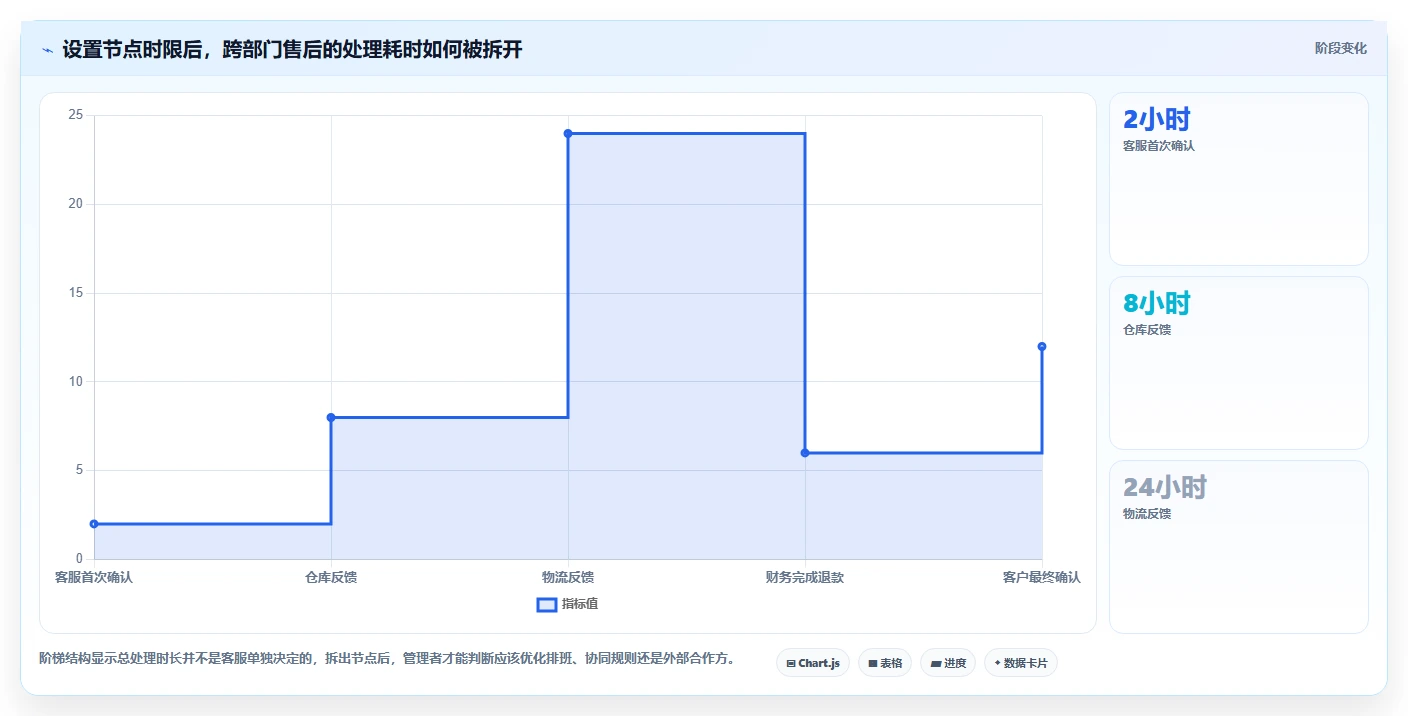Screen dimensions: 1408x716
Task: Click the data point at 财务完成退款
Action: click(x=805, y=453)
